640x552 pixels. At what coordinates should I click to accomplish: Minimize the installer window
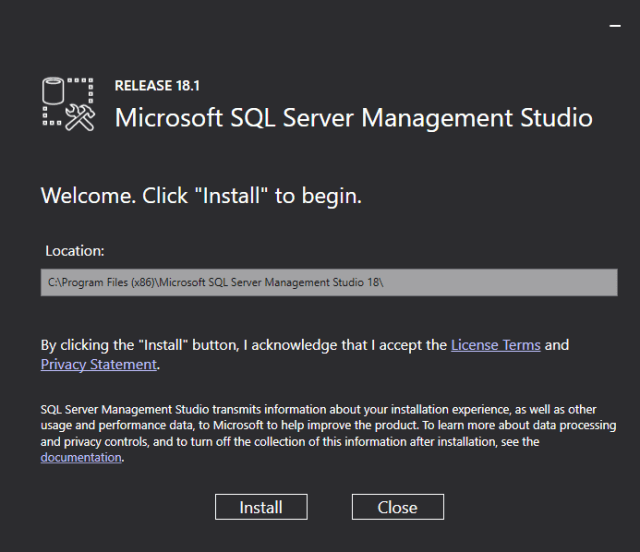point(614,23)
